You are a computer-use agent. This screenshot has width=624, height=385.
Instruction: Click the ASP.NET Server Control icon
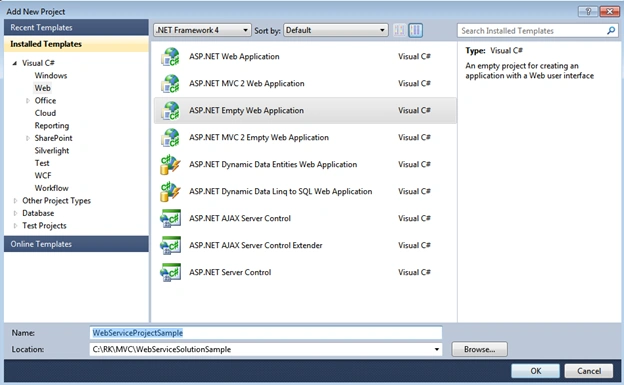coord(170,272)
